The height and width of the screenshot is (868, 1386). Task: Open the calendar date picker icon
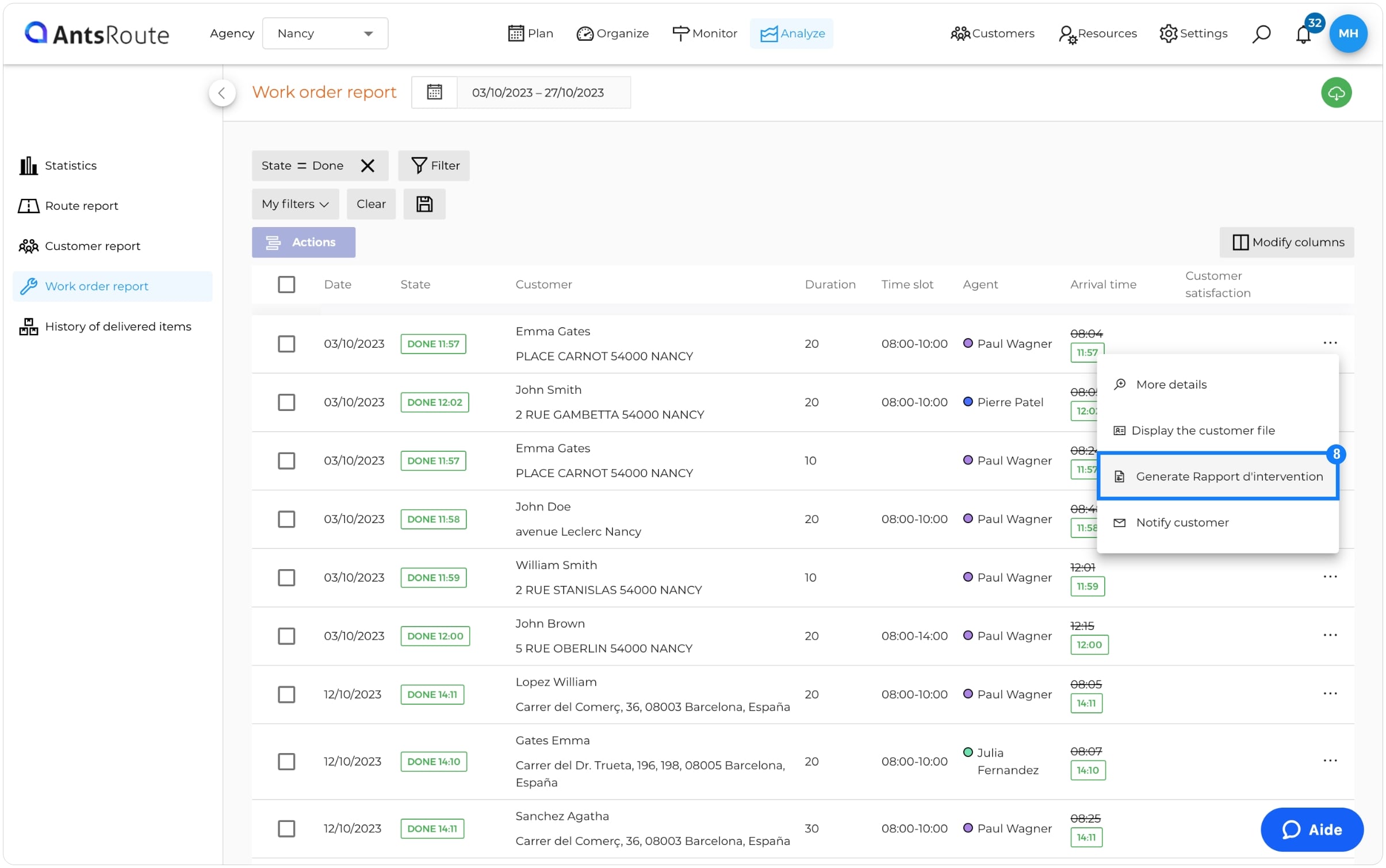[x=434, y=93]
